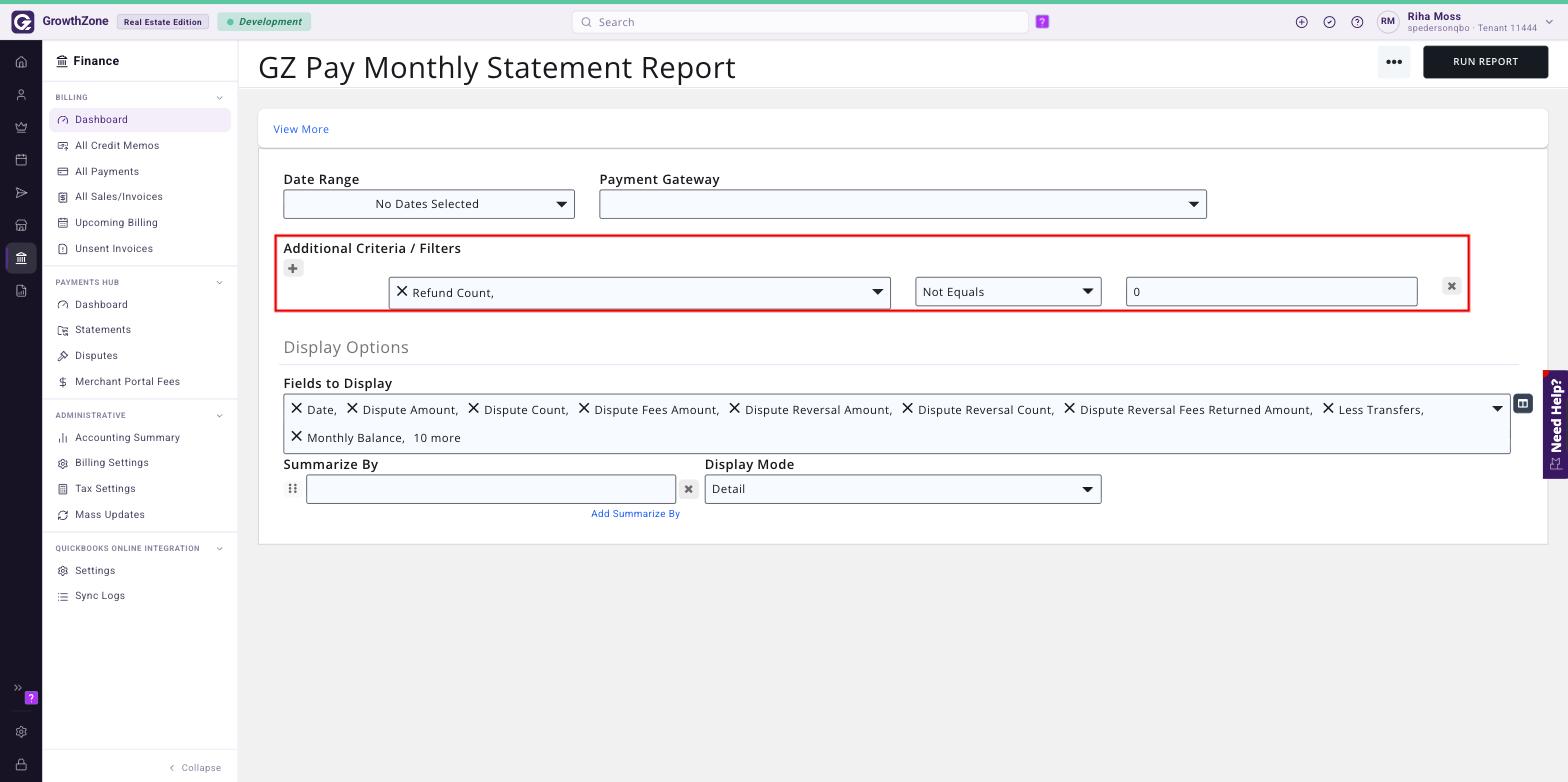Open the Date Range dropdown
Screen dimensions: 1568x782
pyautogui.click(x=429, y=204)
